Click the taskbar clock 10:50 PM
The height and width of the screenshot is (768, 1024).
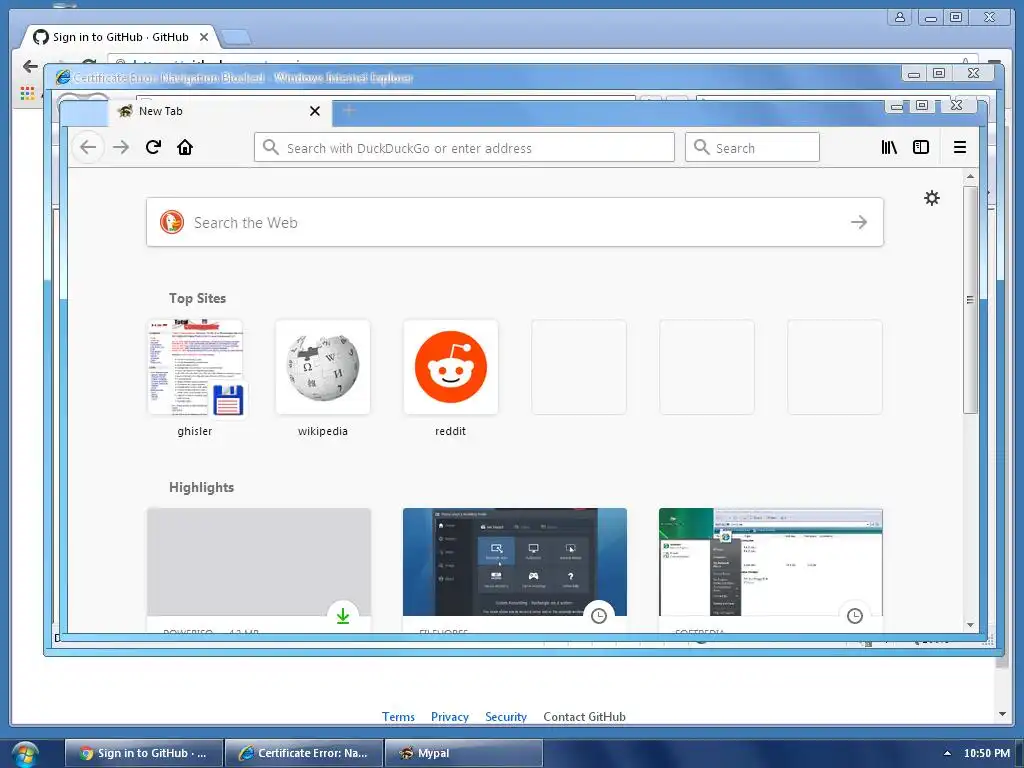[986, 753]
